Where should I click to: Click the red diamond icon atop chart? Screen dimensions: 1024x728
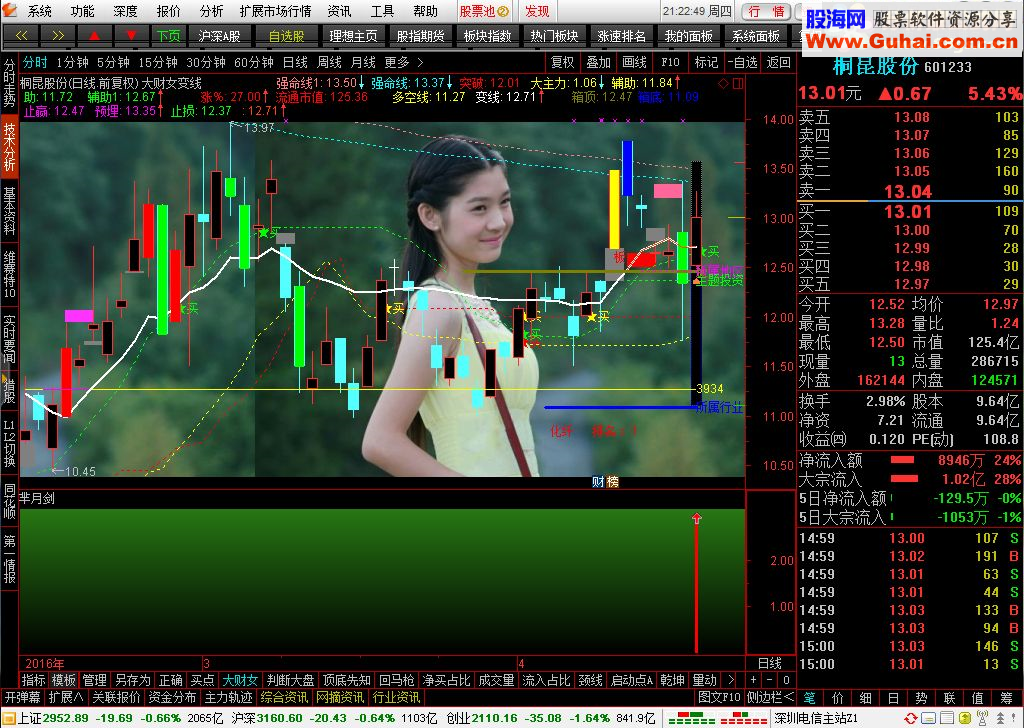click(723, 84)
